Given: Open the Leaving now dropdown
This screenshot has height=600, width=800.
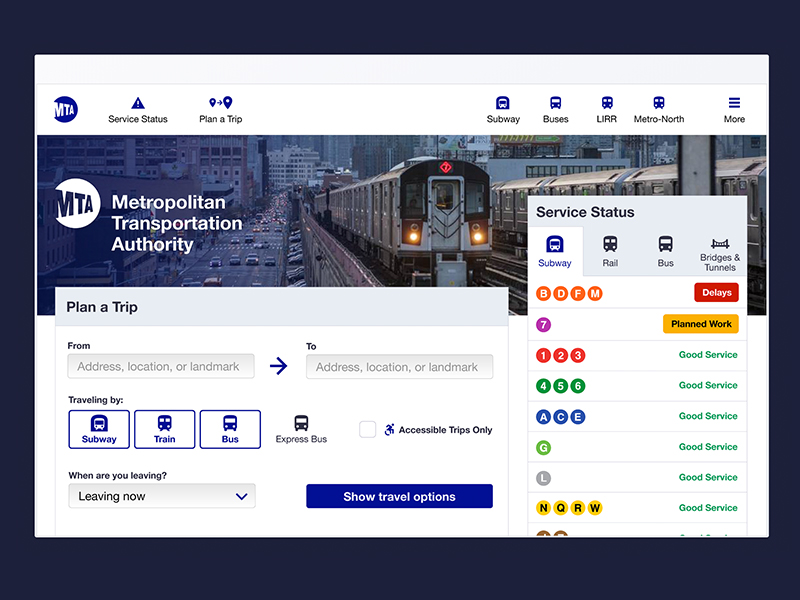Looking at the screenshot, I should coord(162,496).
